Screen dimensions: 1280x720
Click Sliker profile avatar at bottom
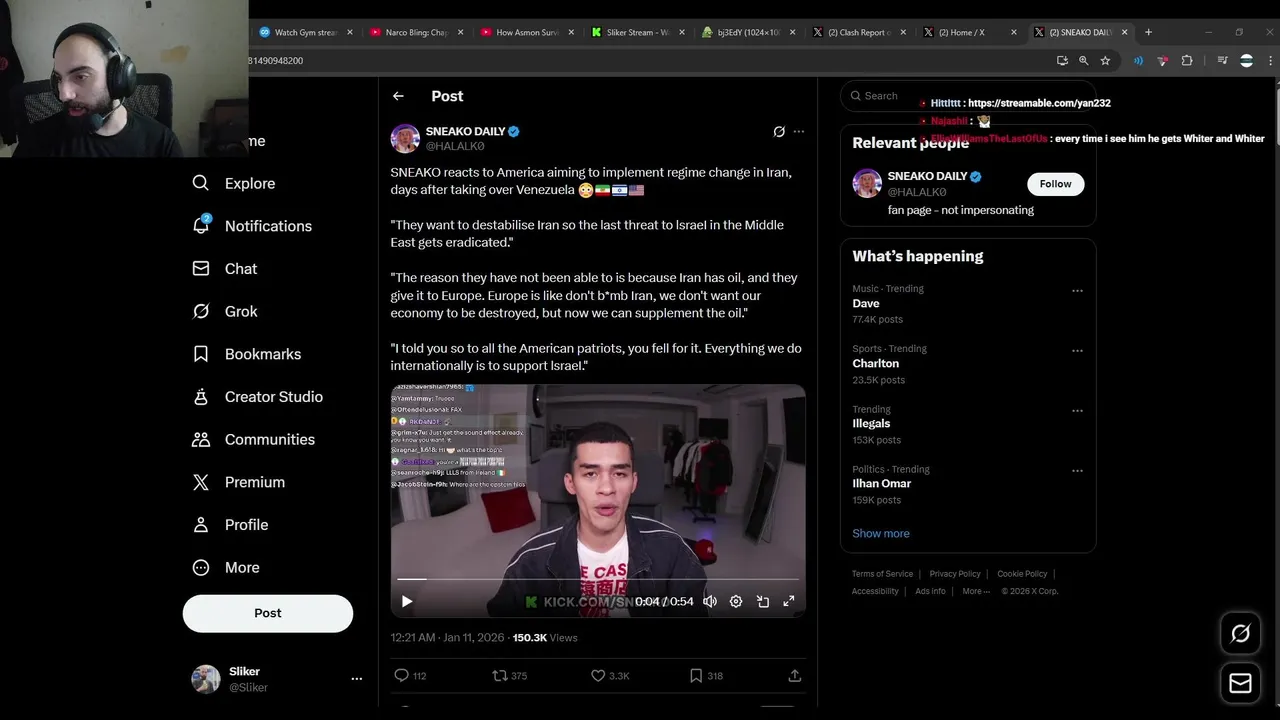(206, 679)
